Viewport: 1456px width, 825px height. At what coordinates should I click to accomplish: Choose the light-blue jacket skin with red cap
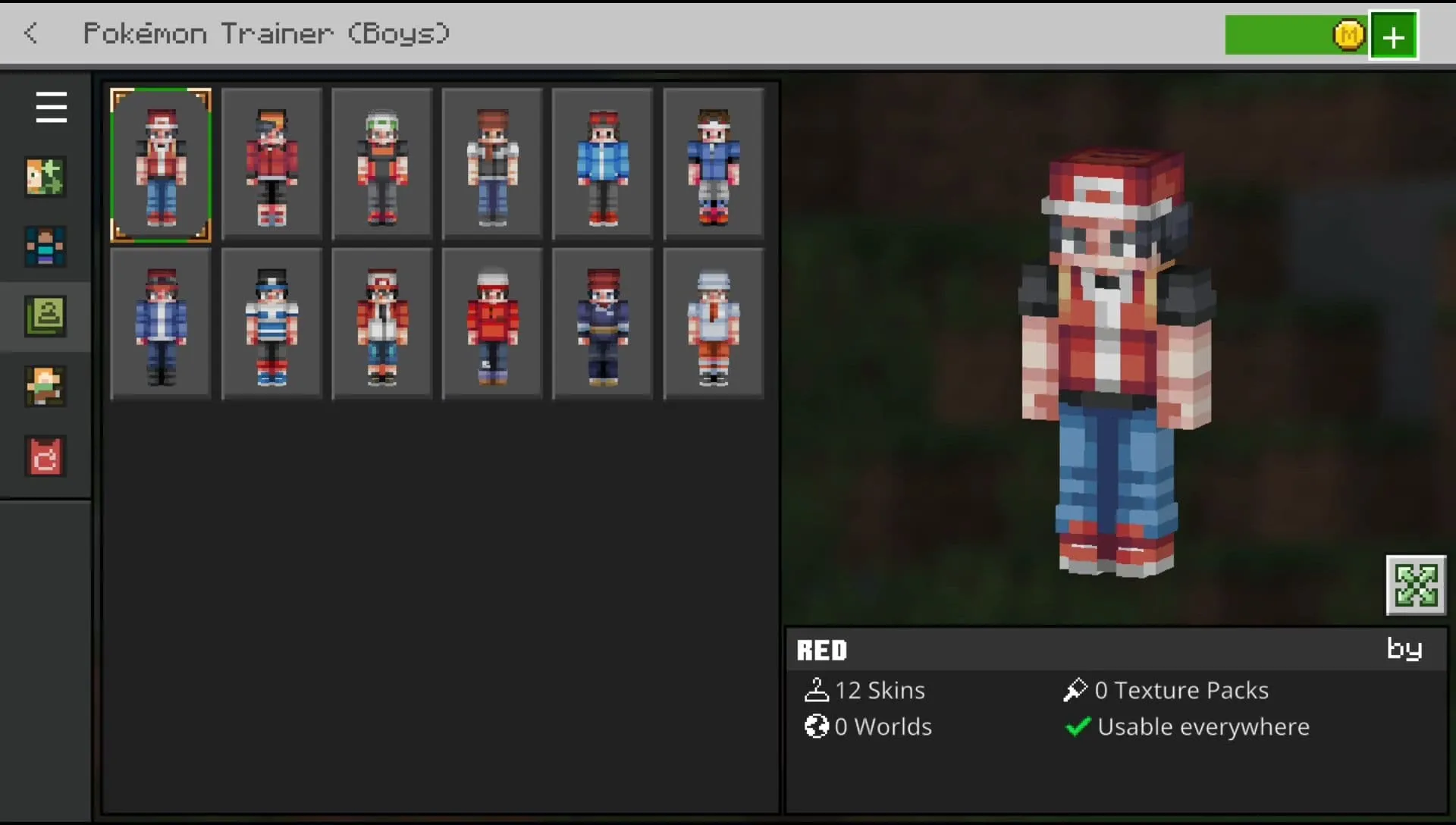click(x=603, y=165)
